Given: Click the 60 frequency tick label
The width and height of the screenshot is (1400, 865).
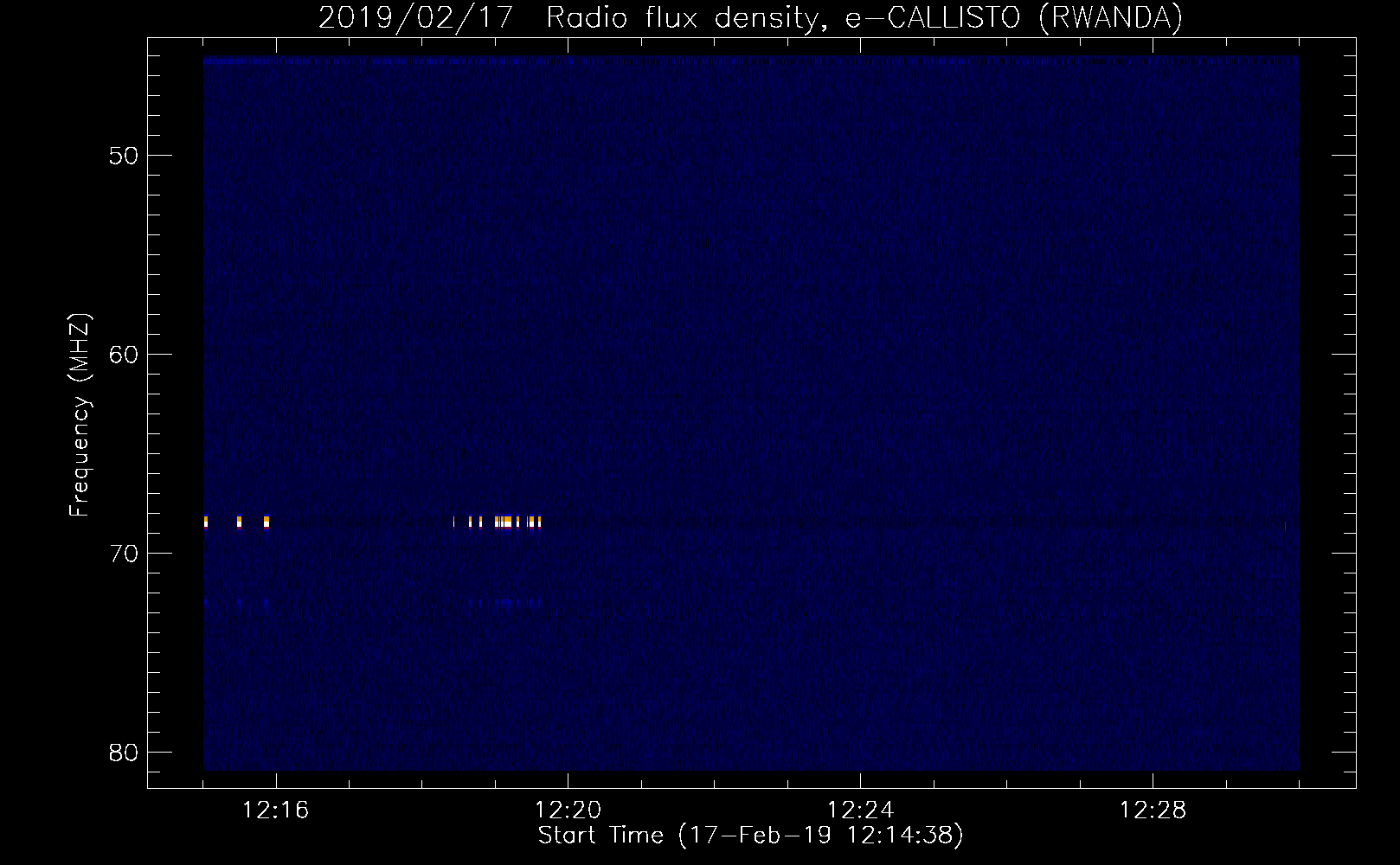Looking at the screenshot, I should click(124, 355).
